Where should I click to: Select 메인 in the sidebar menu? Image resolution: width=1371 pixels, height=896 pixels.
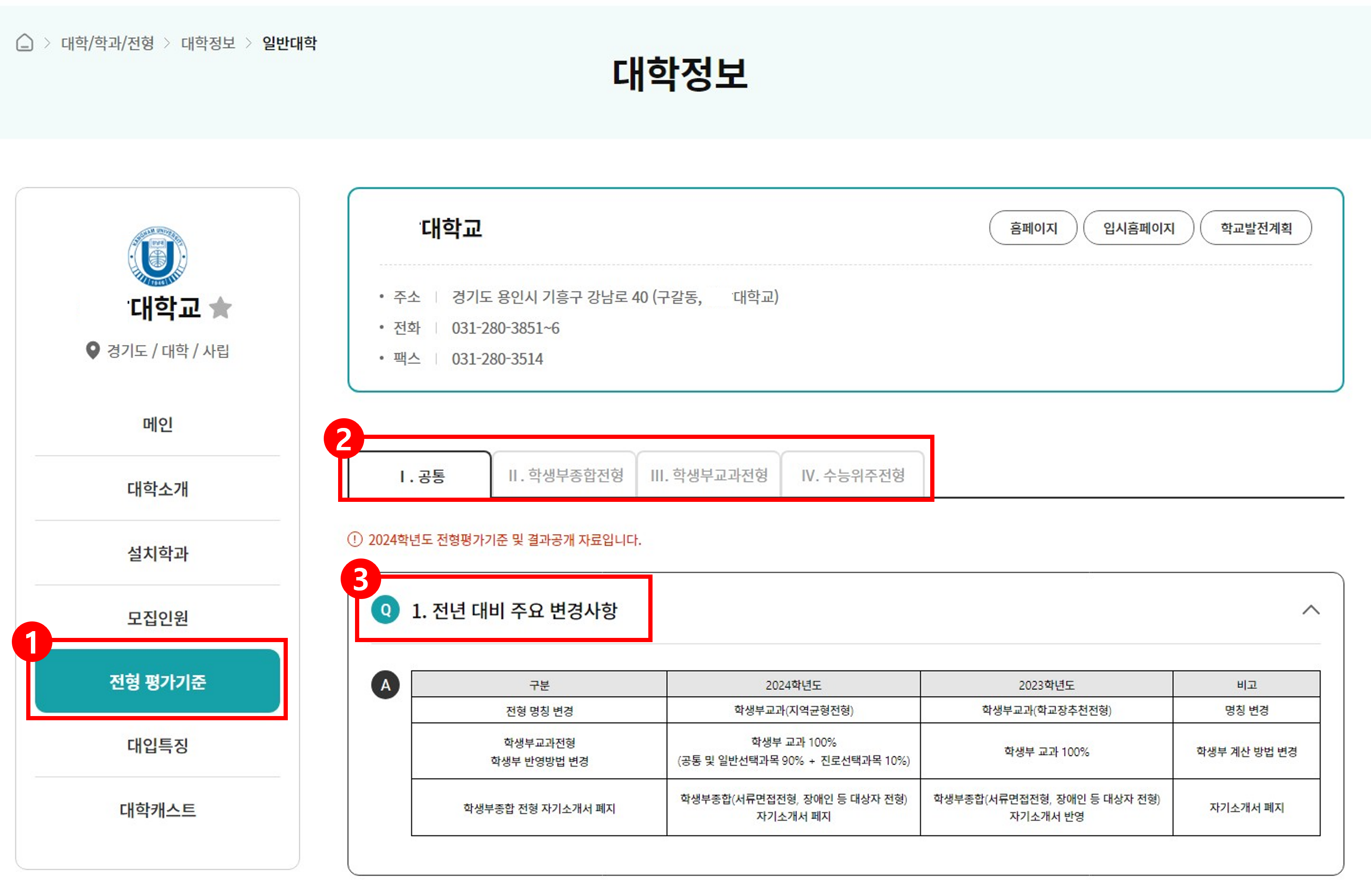[x=157, y=425]
